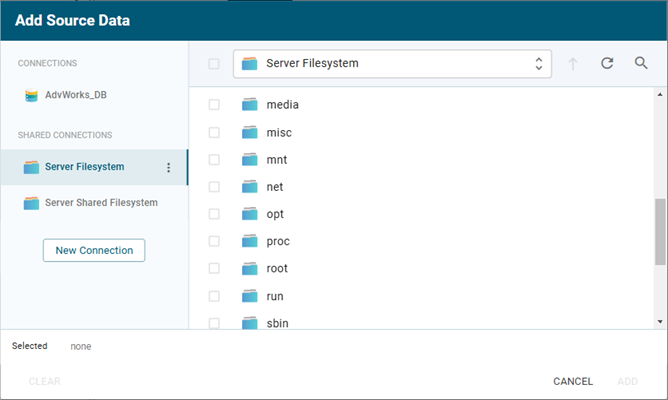Check the box next to the misc folder

pos(213,132)
